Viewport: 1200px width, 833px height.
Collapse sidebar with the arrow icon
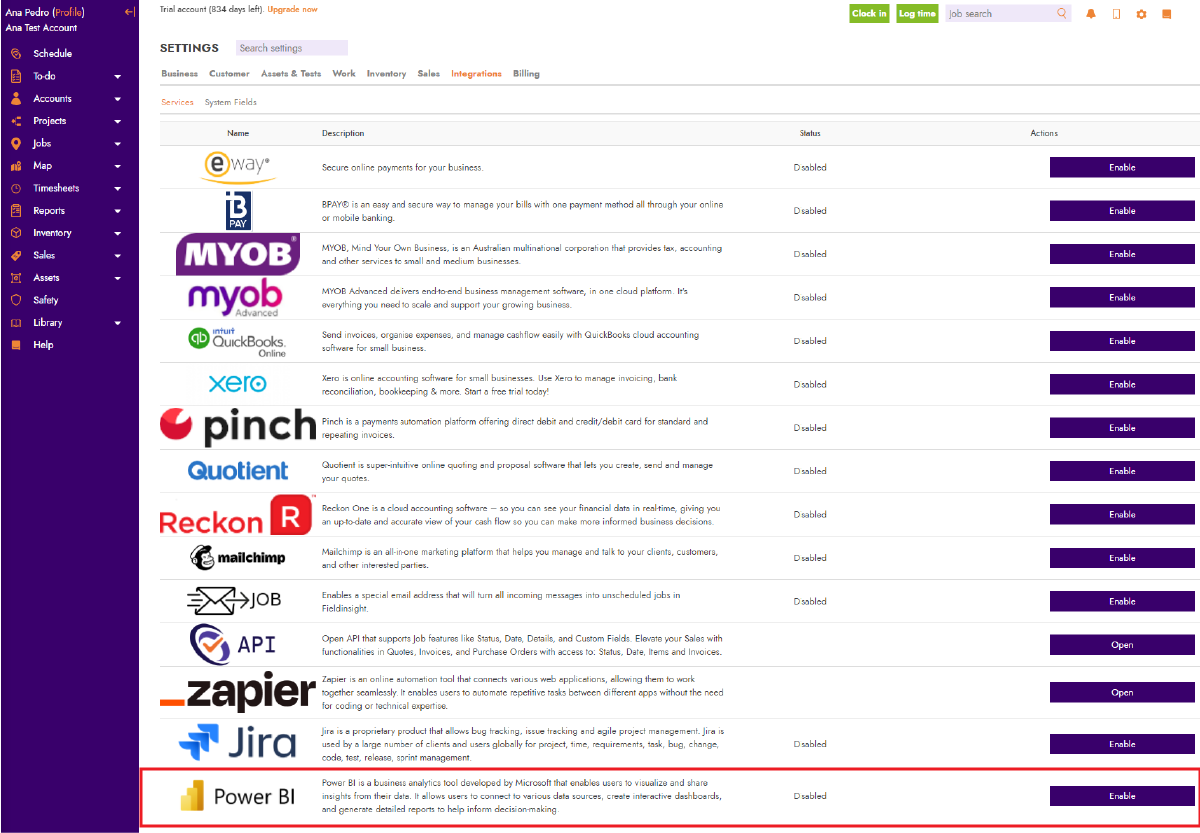(129, 12)
